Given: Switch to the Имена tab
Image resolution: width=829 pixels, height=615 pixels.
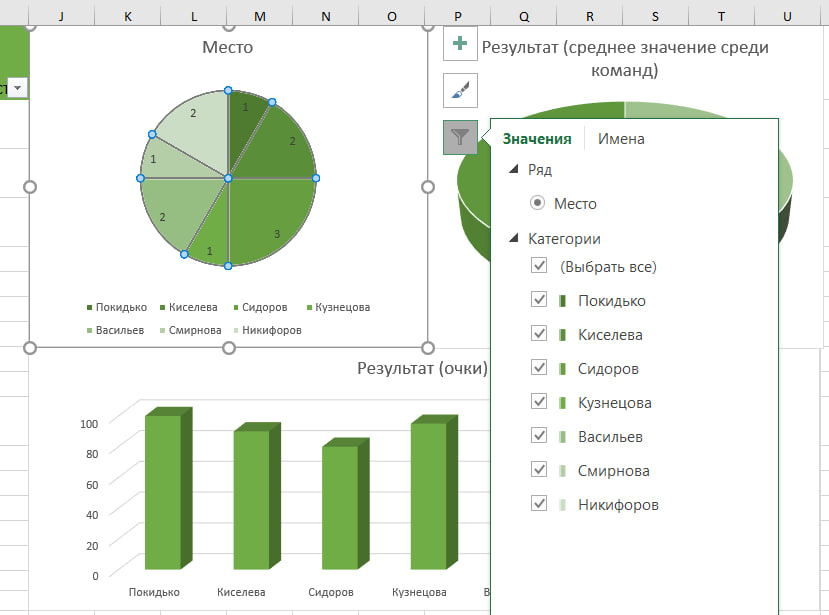Looking at the screenshot, I should [x=621, y=139].
